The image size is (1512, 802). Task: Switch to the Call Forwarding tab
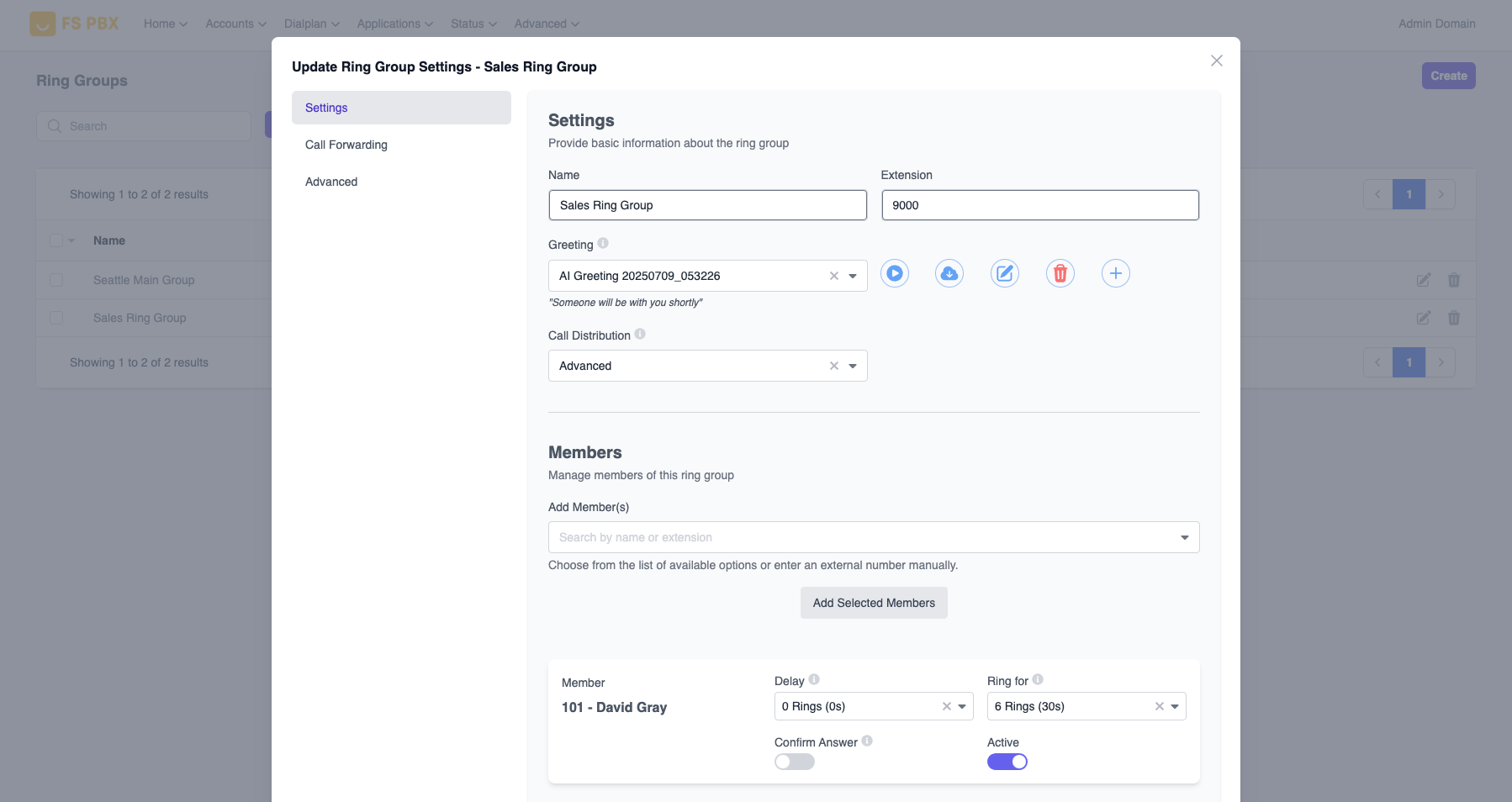[x=346, y=145]
